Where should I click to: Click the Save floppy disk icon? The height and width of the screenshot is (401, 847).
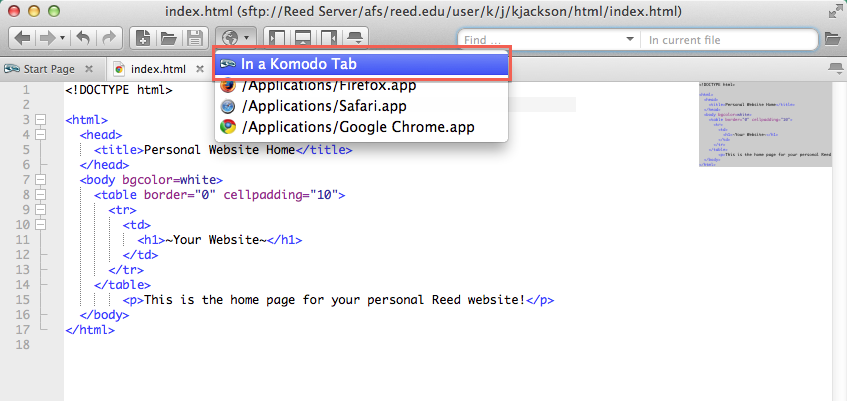[193, 39]
